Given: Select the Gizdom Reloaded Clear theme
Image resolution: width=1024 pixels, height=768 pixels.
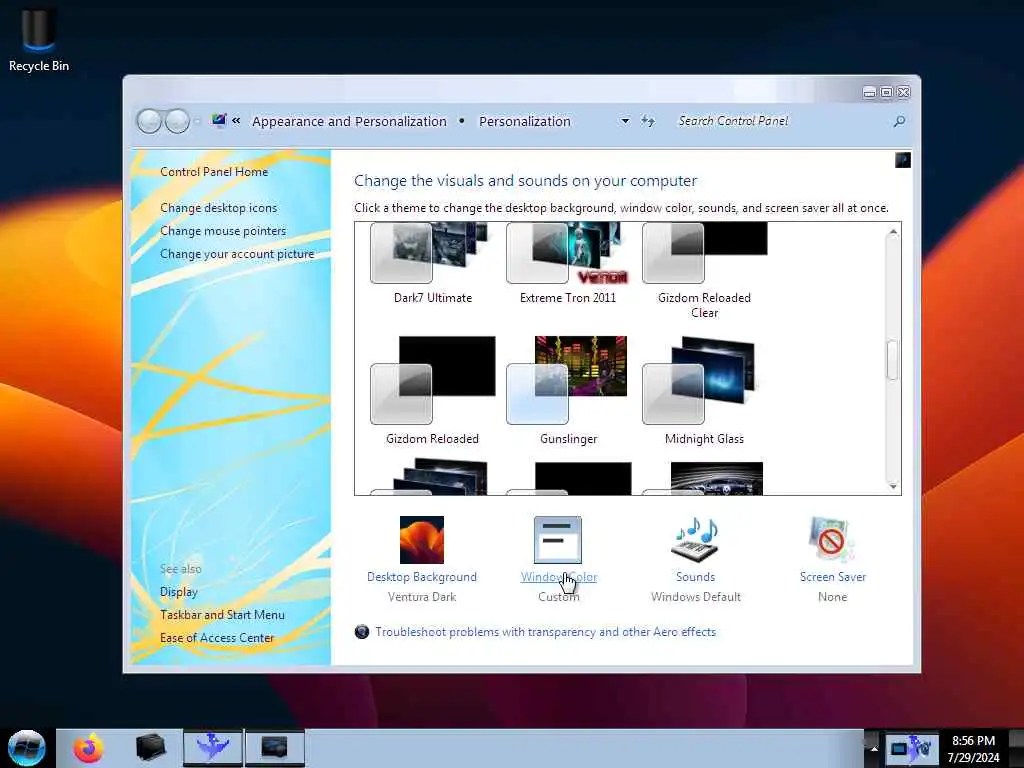Looking at the screenshot, I should pyautogui.click(x=704, y=270).
